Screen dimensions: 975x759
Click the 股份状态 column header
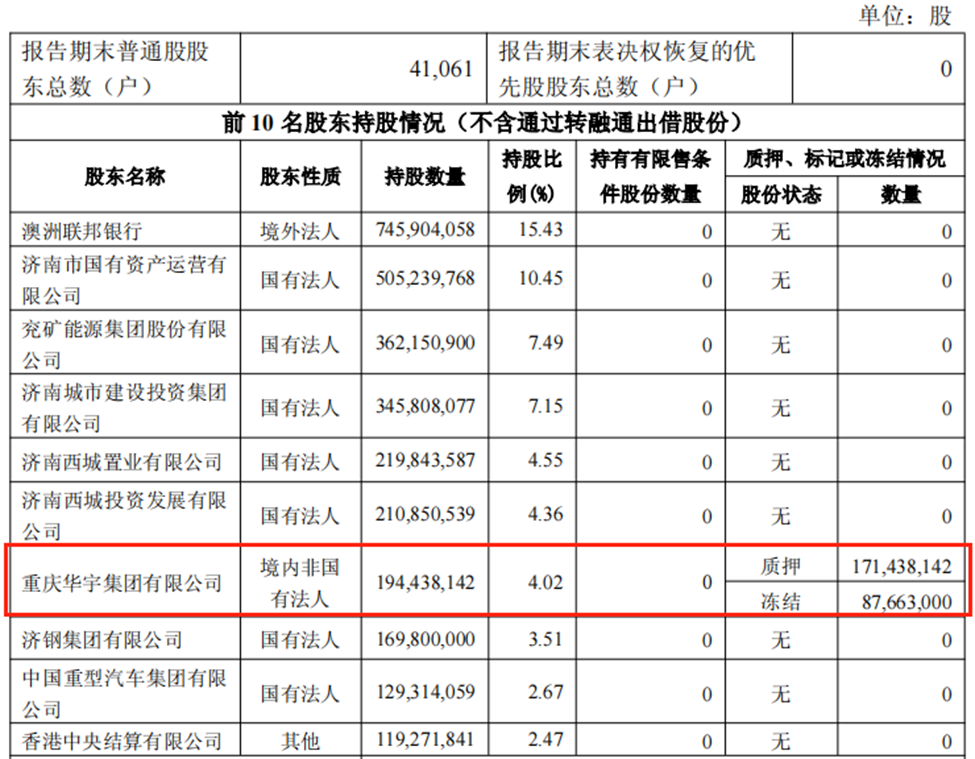(781, 195)
